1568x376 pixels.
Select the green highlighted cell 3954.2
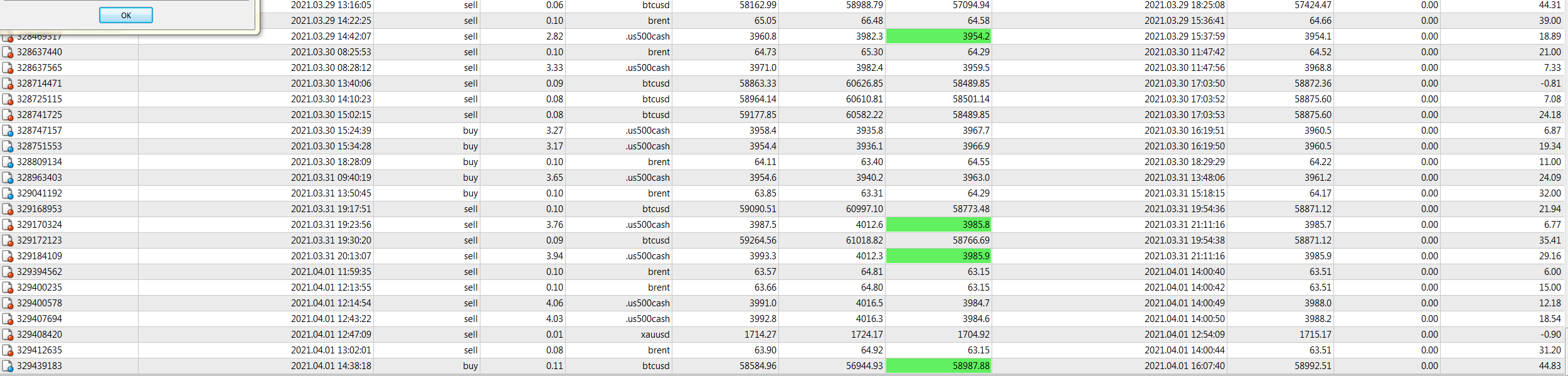pyautogui.click(x=938, y=36)
